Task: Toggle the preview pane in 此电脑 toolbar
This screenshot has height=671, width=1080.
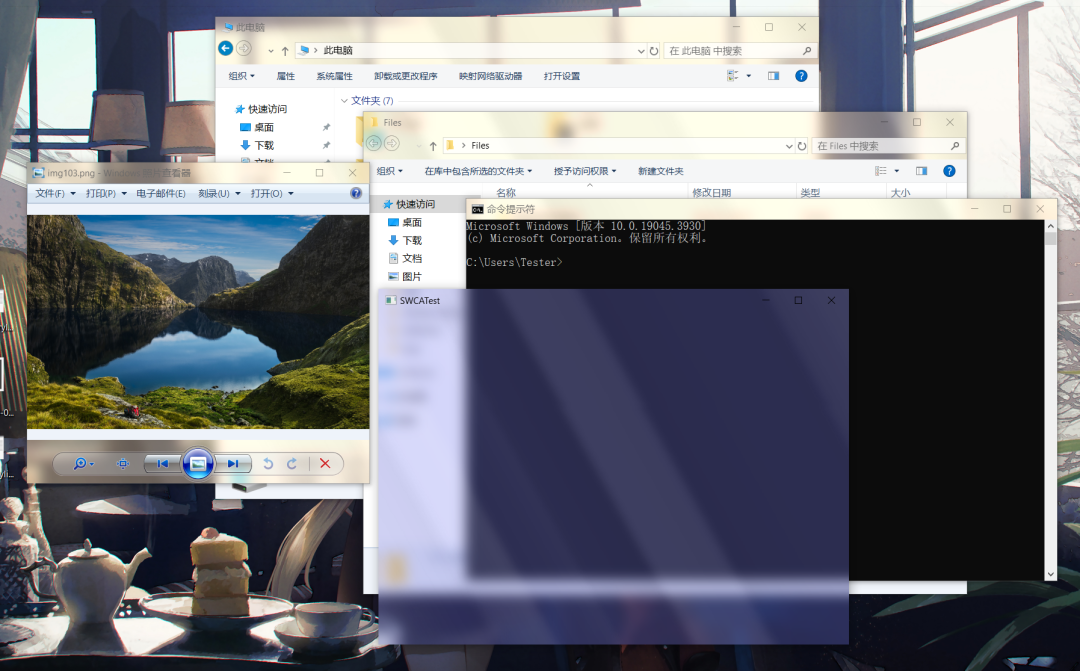Action: (772, 75)
